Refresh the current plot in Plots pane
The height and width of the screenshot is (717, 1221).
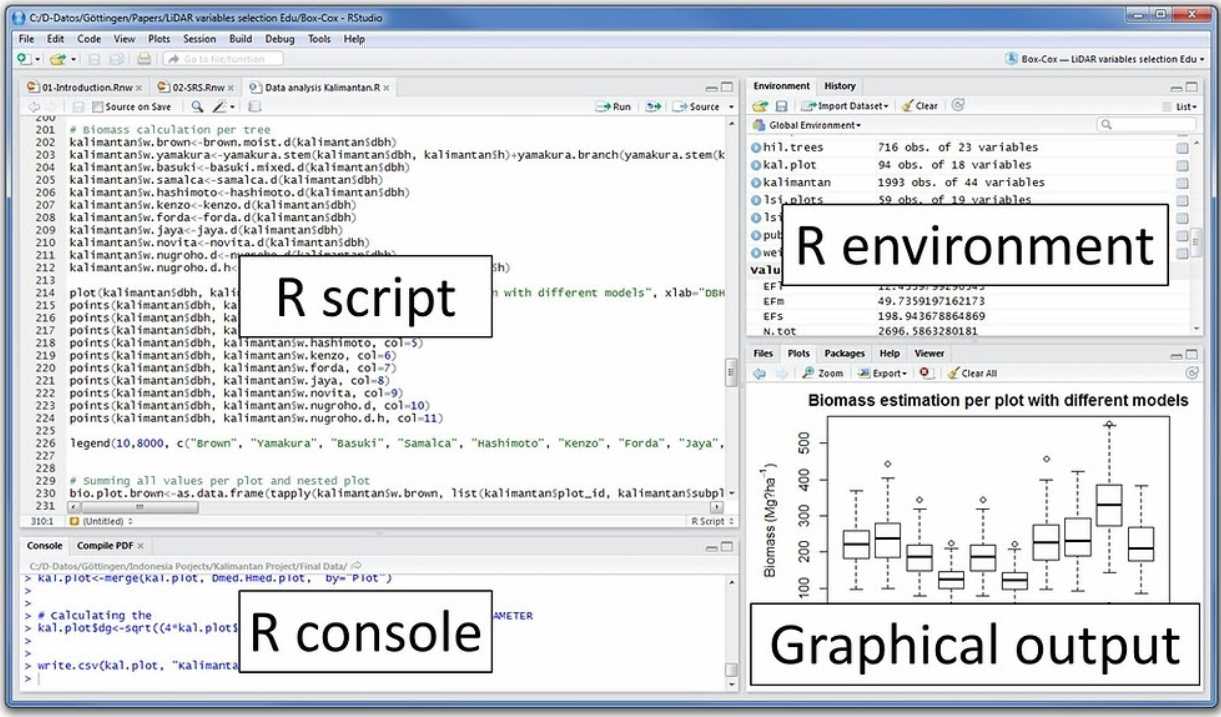pos(1191,373)
